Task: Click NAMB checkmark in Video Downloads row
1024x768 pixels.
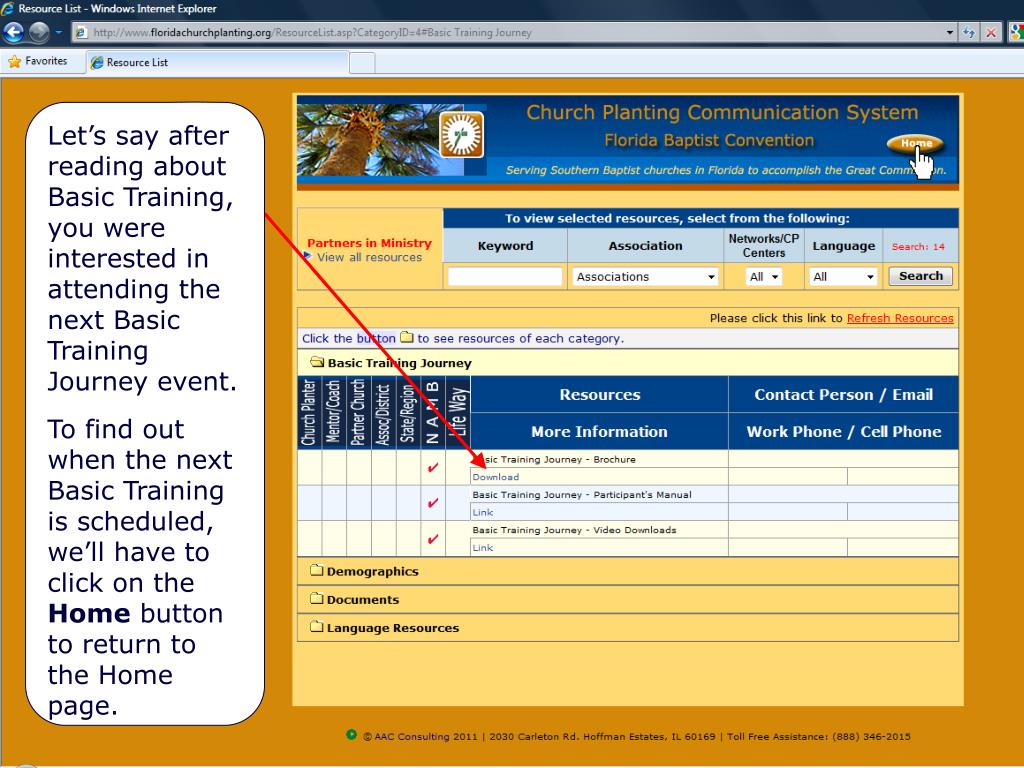Action: pos(432,539)
